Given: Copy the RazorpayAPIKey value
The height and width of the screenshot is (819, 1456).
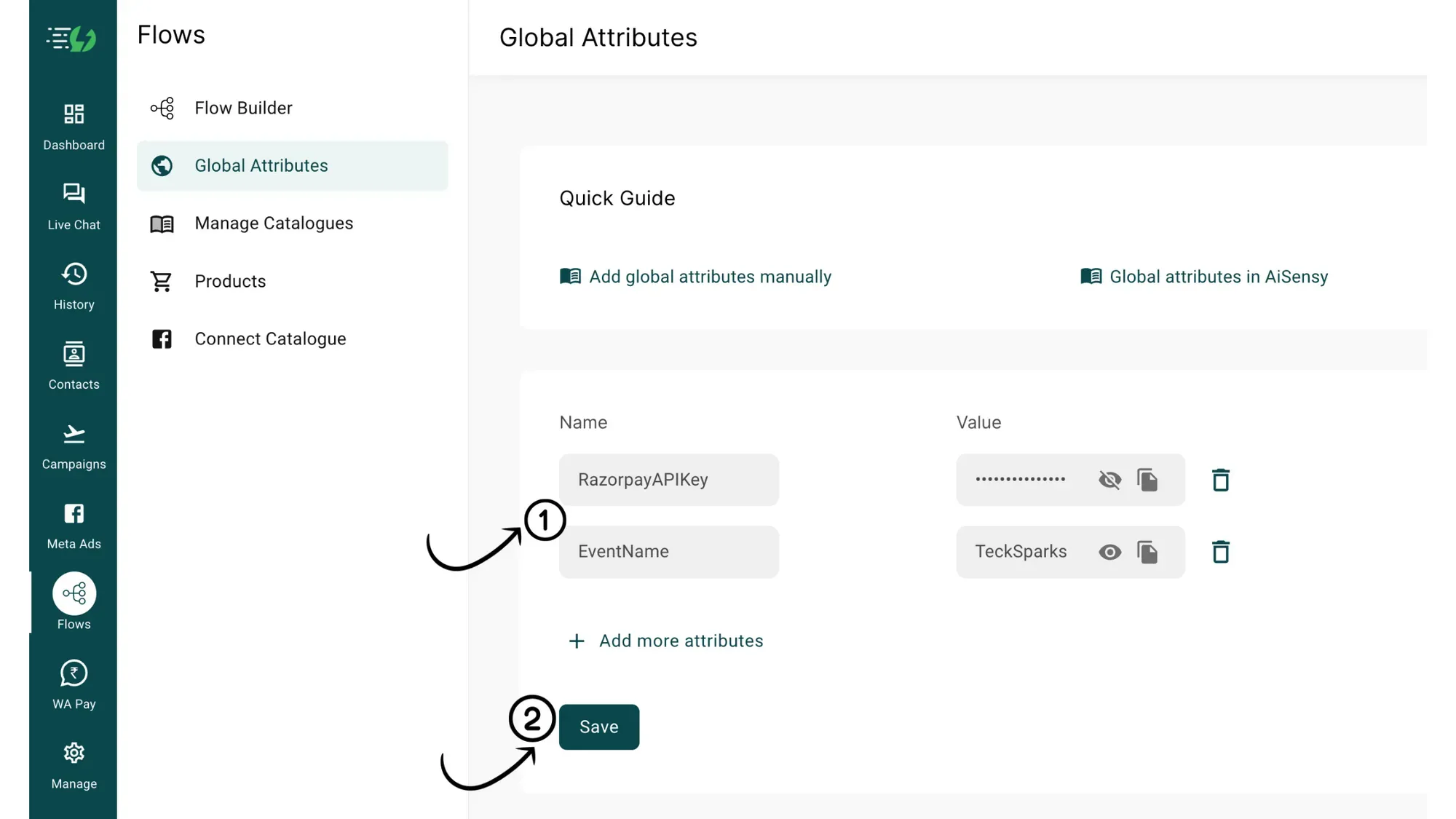Looking at the screenshot, I should coord(1148,480).
